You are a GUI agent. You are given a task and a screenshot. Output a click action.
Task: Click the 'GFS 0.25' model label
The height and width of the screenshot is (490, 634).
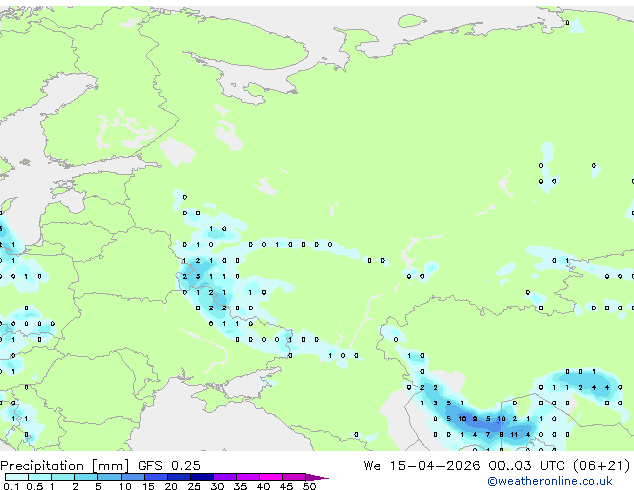click(169, 466)
